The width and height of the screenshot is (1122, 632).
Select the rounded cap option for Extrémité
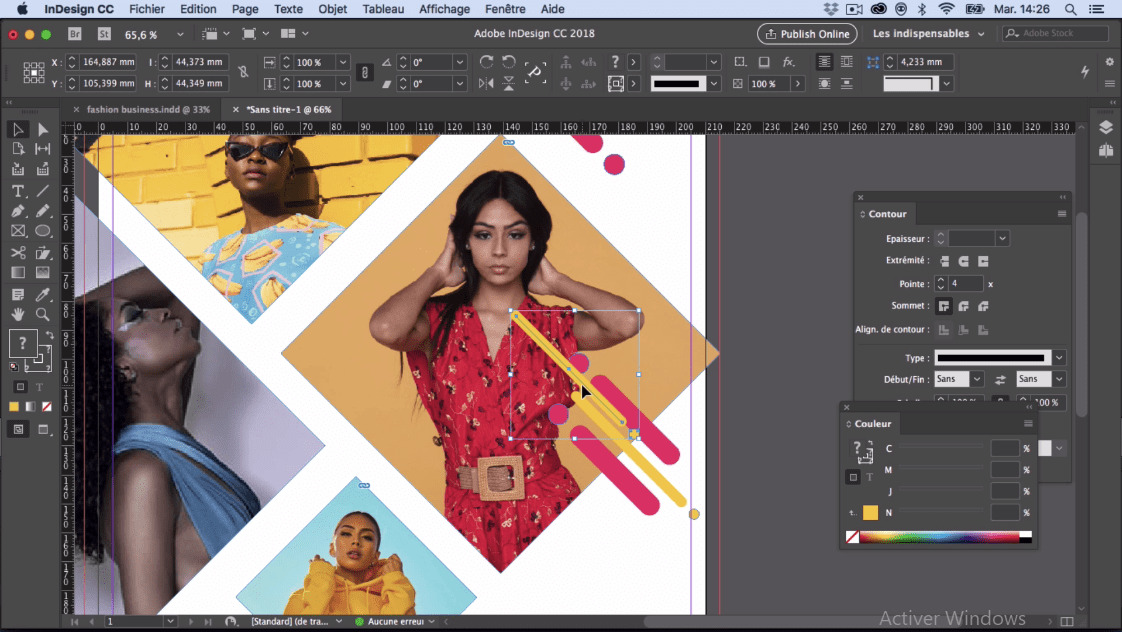[x=964, y=261]
